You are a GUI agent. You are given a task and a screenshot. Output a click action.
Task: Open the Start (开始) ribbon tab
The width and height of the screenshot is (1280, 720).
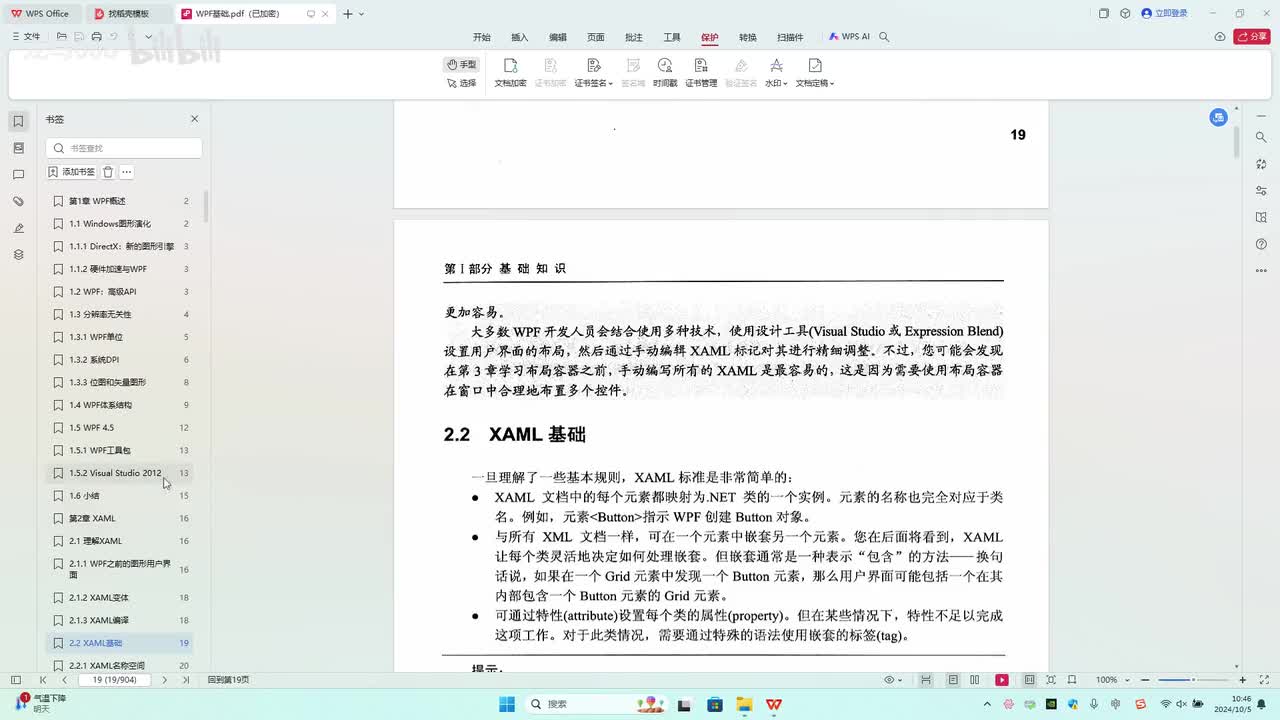(x=482, y=37)
